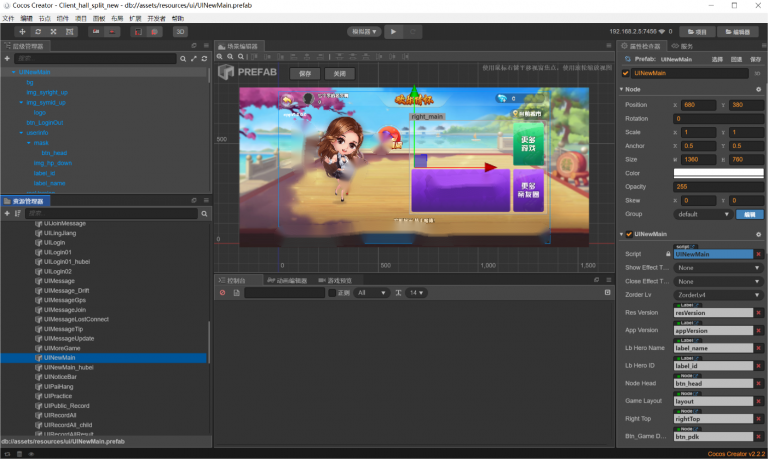Image resolution: width=768 pixels, height=459 pixels.
Task: Select the btn_LoginOut node in hierarchy
Action: 45,122
